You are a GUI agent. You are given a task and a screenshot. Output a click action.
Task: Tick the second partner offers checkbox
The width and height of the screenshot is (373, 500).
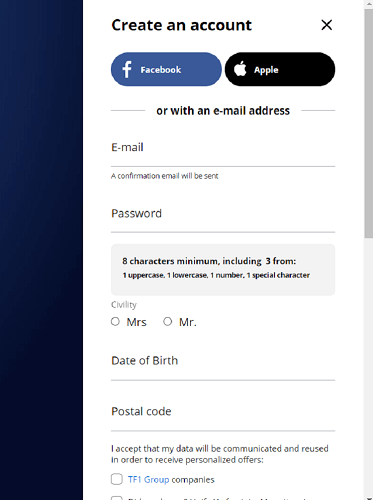click(x=117, y=498)
